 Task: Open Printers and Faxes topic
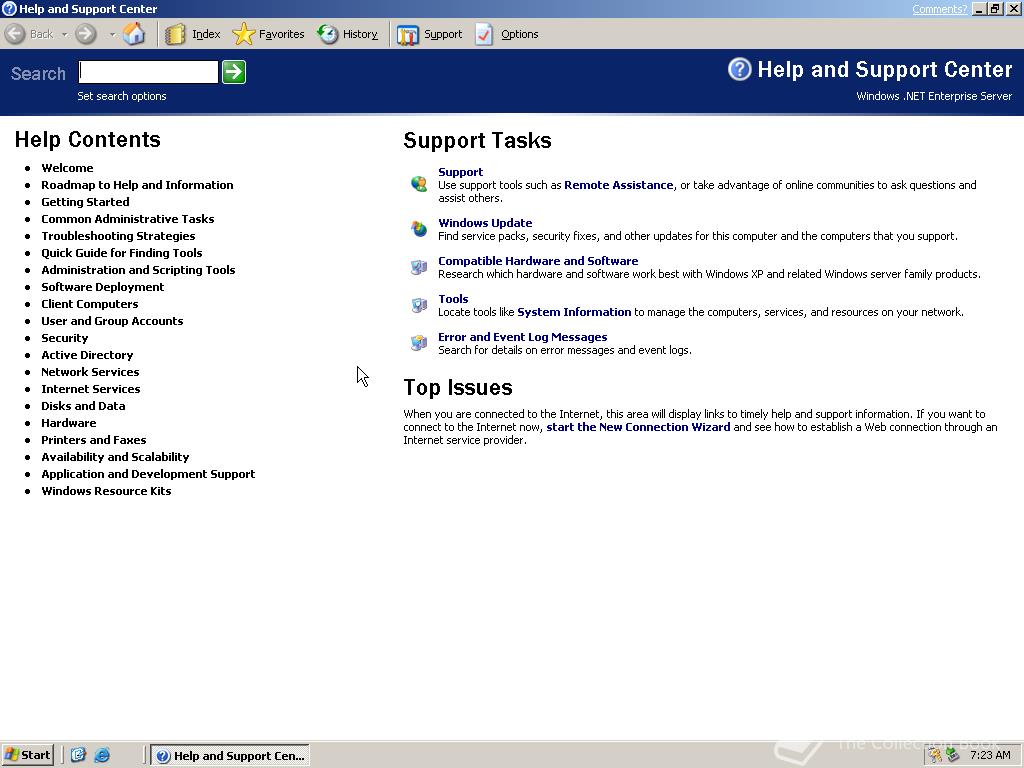(x=93, y=440)
